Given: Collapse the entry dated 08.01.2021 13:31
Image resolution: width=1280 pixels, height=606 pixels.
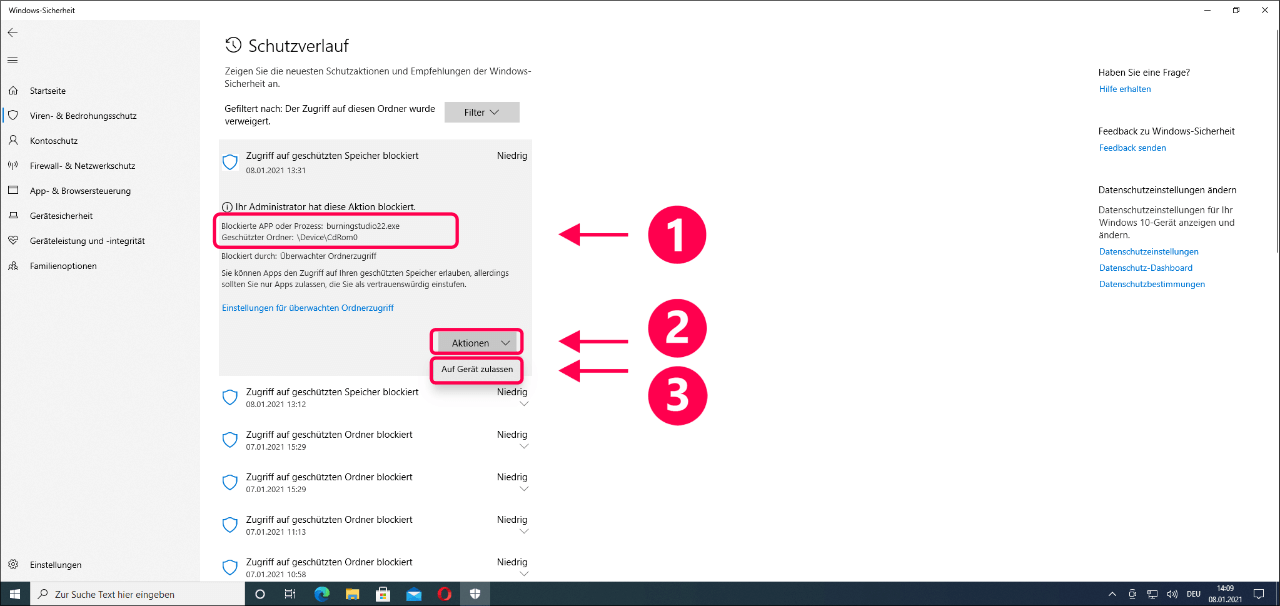Looking at the screenshot, I should point(374,163).
